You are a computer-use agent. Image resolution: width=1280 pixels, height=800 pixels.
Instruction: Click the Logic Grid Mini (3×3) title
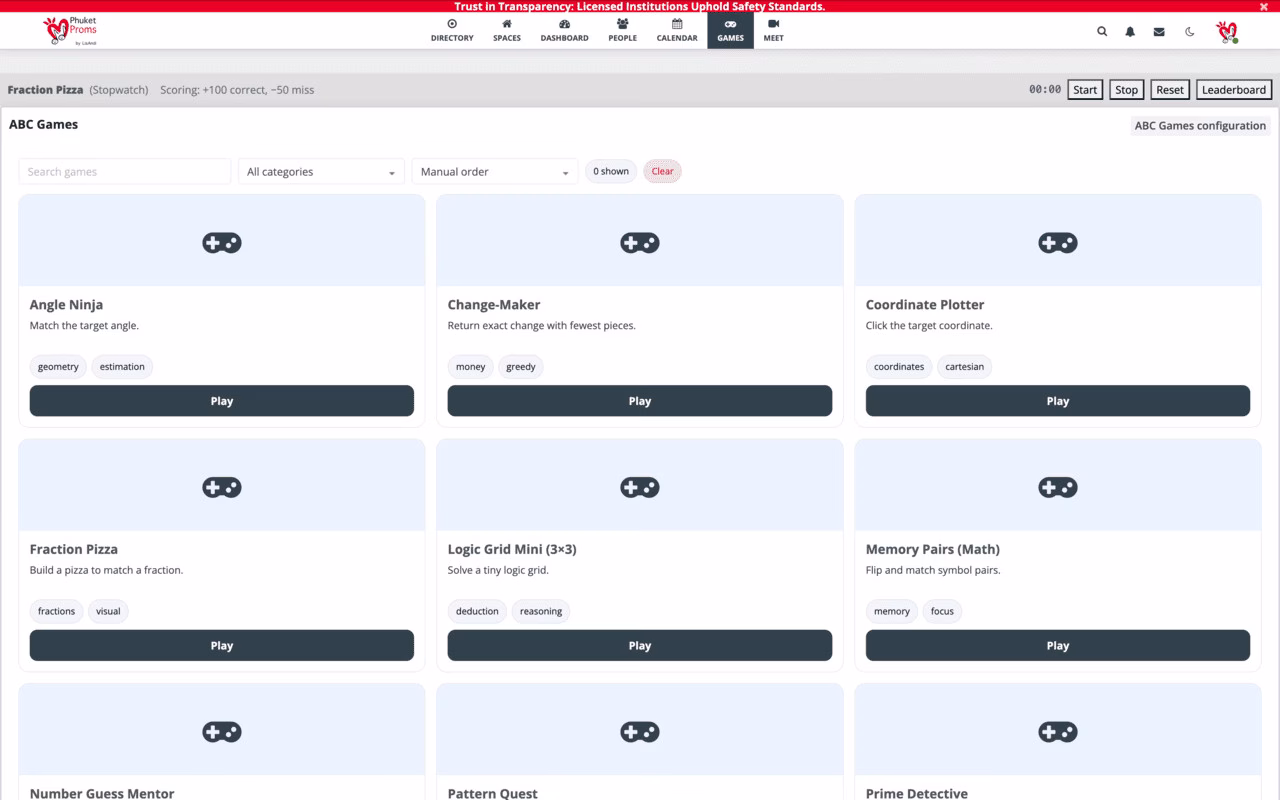pos(512,549)
